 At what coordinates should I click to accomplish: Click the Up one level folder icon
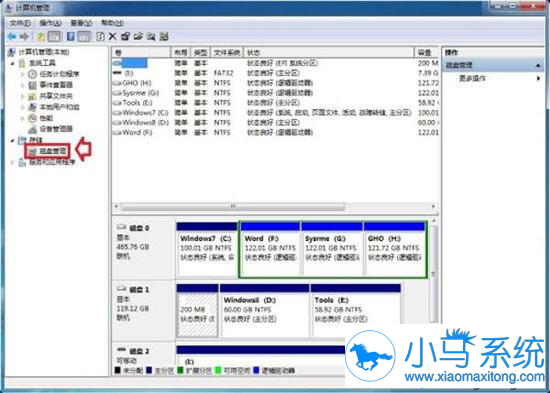point(41,36)
